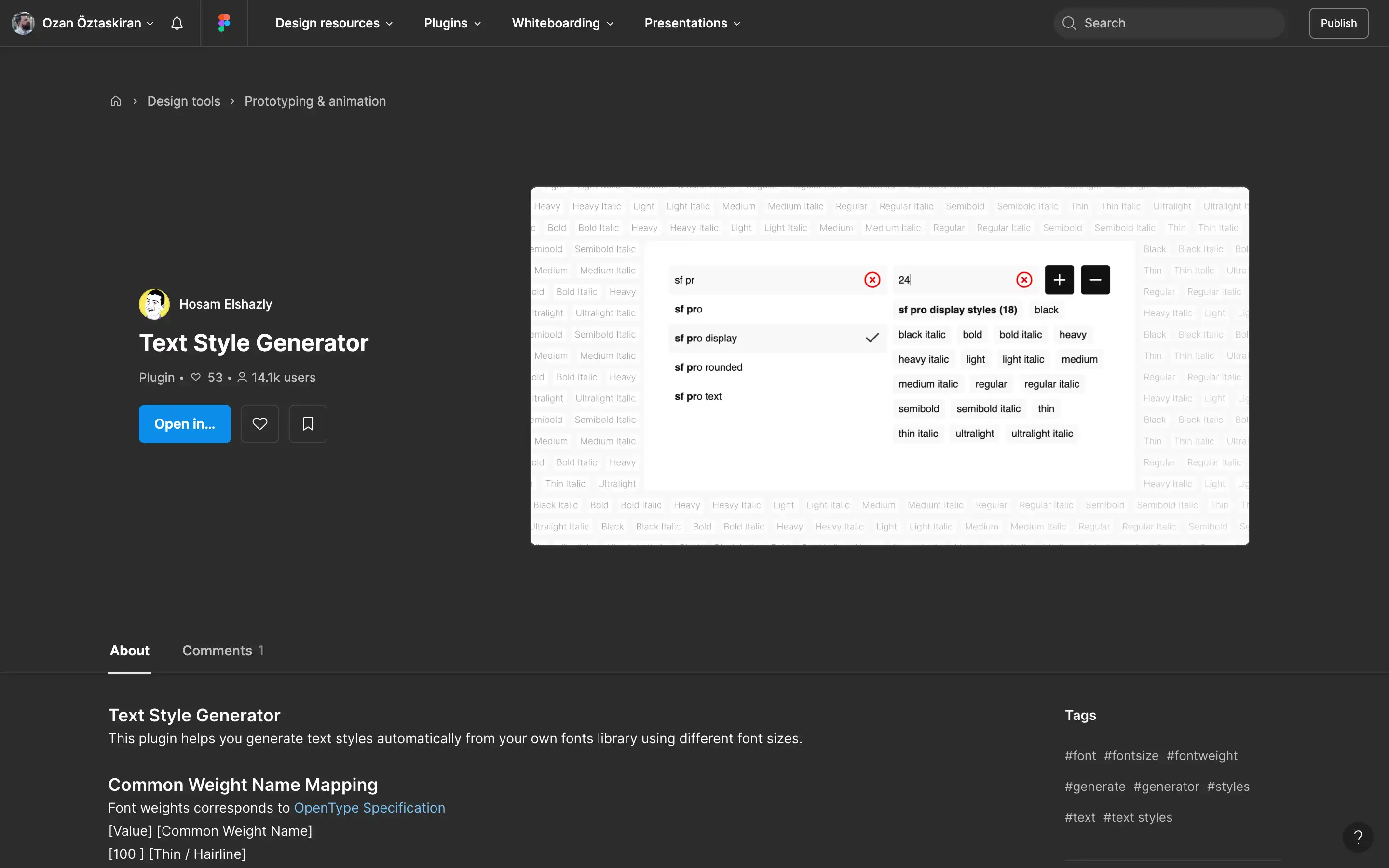Open the help question mark button
Screen dimensions: 1389x868
[1358, 837]
